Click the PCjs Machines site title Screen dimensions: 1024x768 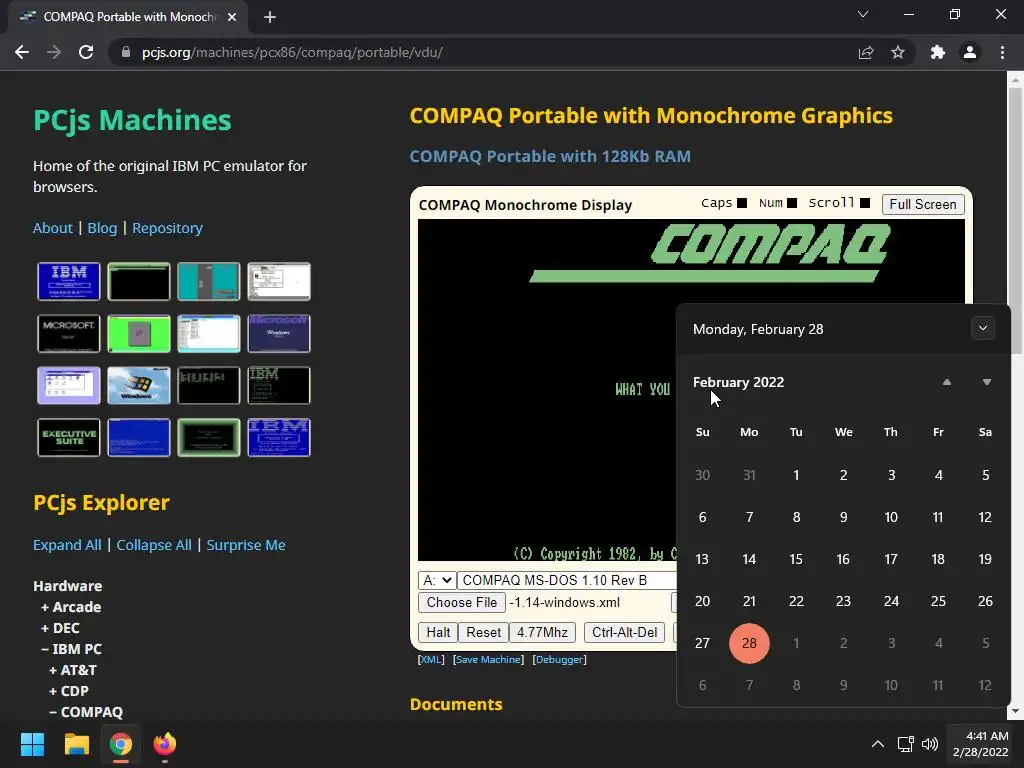tap(132, 120)
